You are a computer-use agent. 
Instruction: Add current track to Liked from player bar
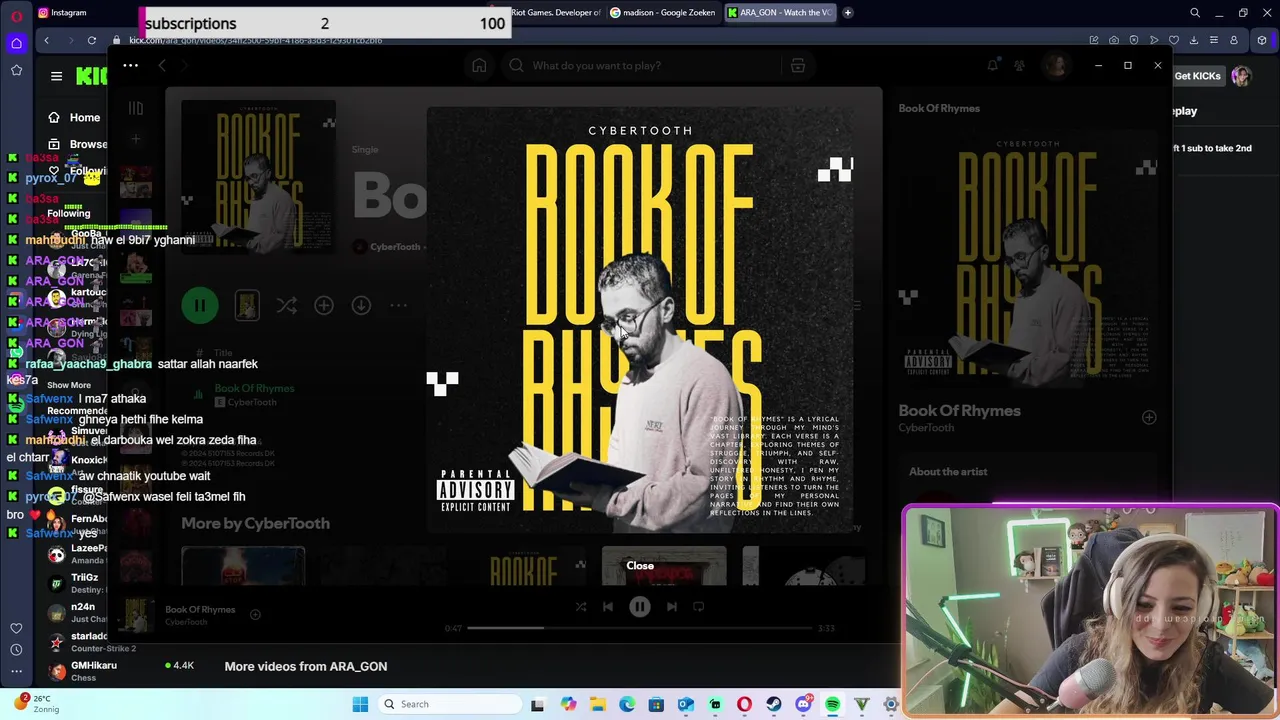255,615
